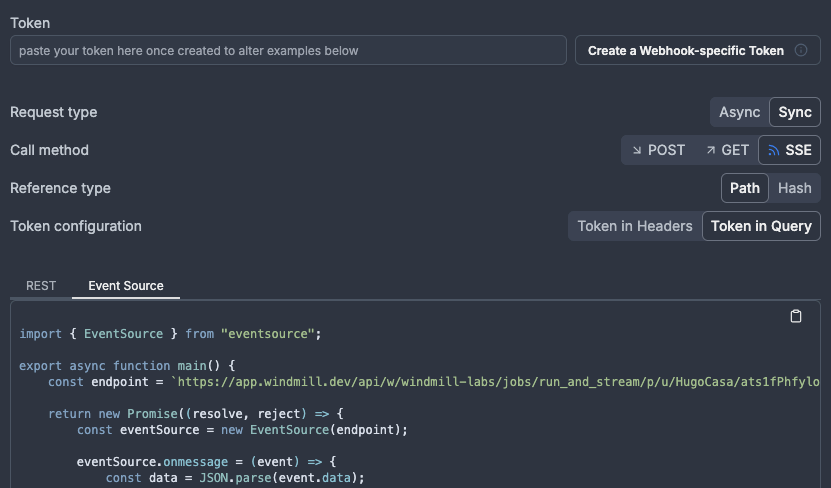
Task: Click the RSS feed icon on SSE
Action: [x=773, y=150]
